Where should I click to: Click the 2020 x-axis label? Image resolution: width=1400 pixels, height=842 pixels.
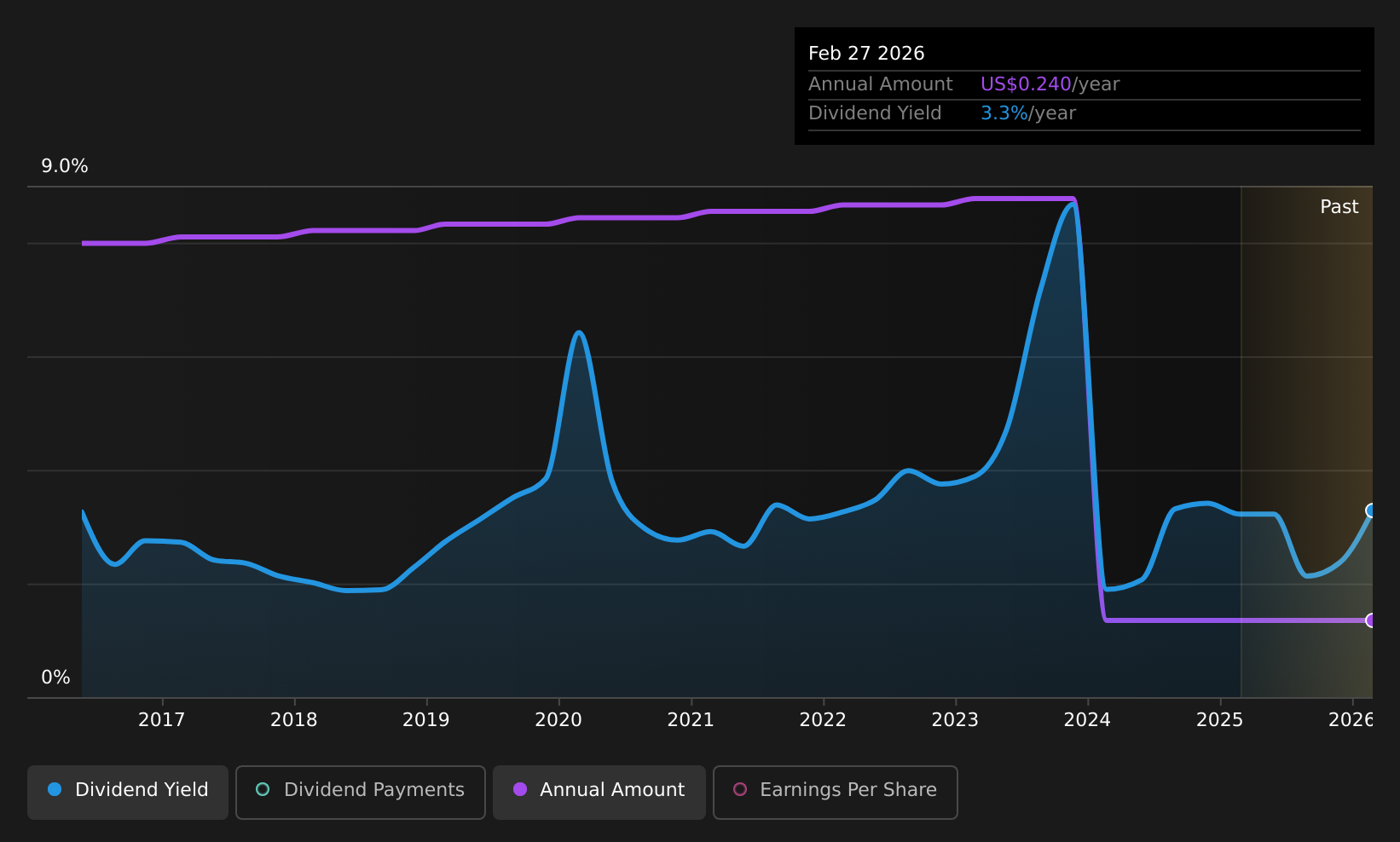[558, 720]
